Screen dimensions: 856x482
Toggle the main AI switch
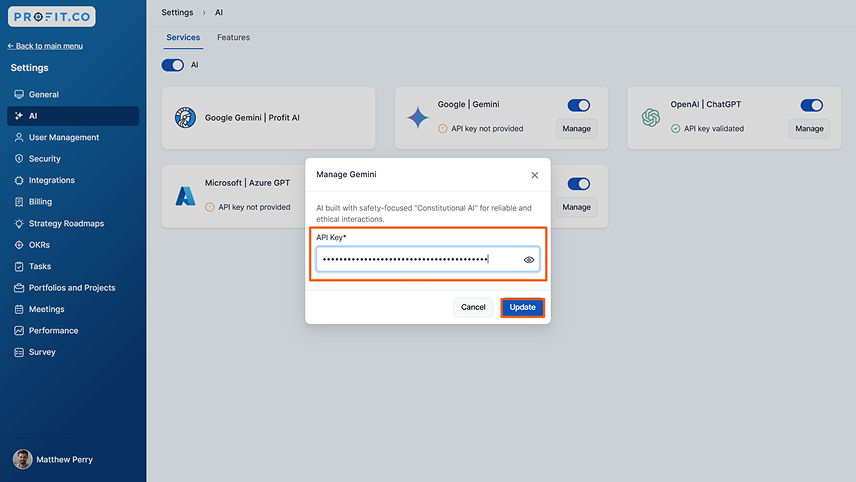coord(173,65)
